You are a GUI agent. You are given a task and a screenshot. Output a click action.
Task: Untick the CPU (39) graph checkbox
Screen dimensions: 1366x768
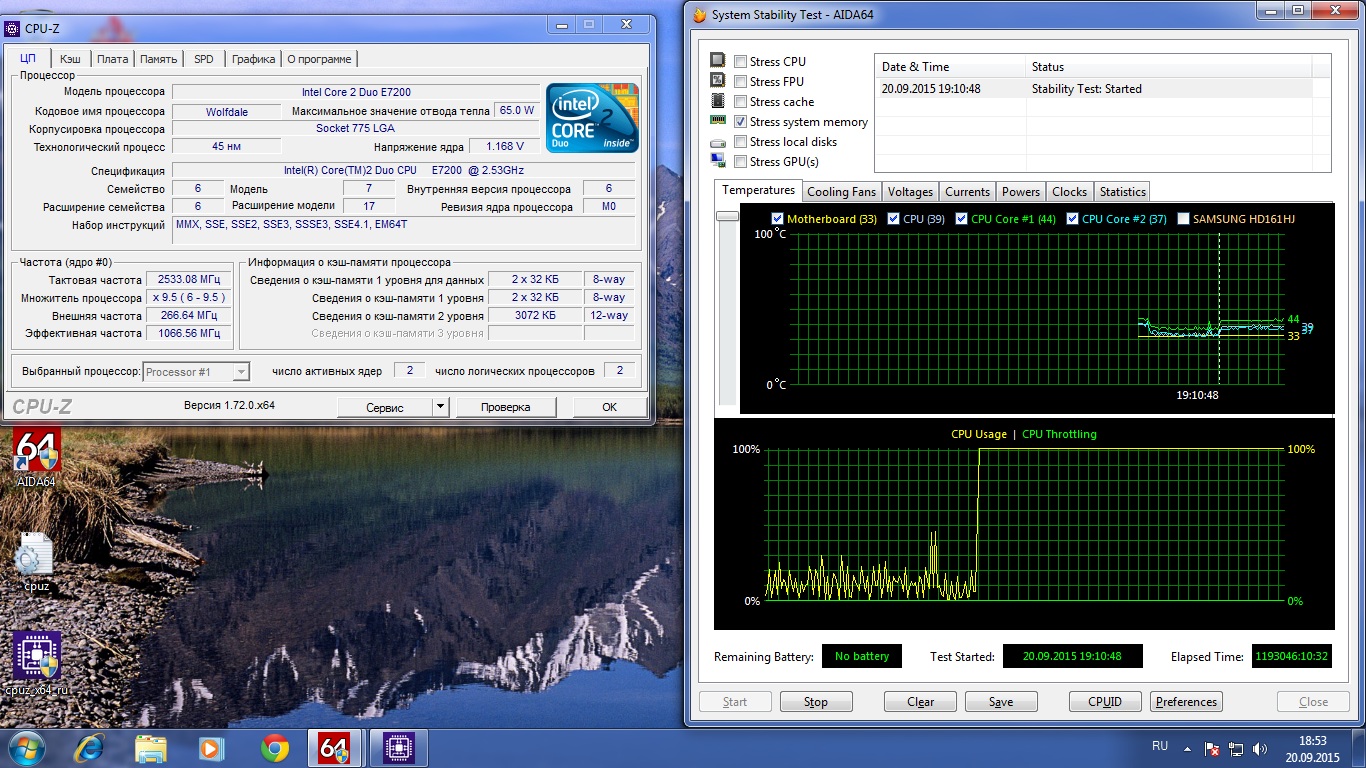[894, 218]
